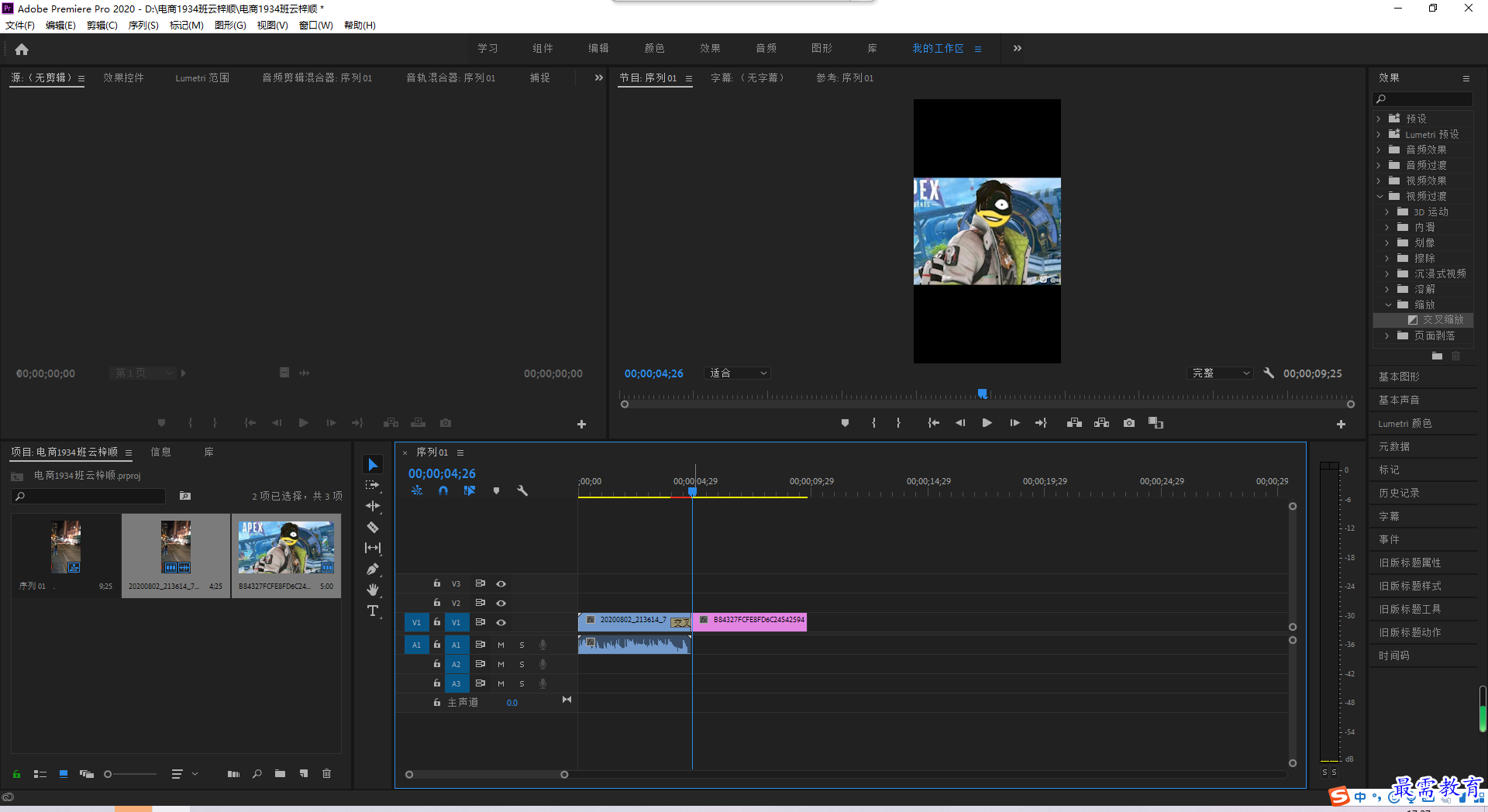Viewport: 1488px width, 812px height.
Task: Go to Out point in program monitor
Action: tap(1041, 423)
